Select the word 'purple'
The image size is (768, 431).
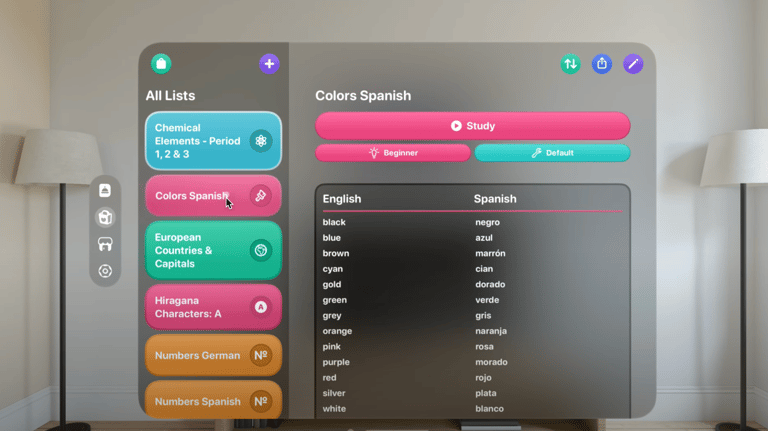pyautogui.click(x=336, y=362)
